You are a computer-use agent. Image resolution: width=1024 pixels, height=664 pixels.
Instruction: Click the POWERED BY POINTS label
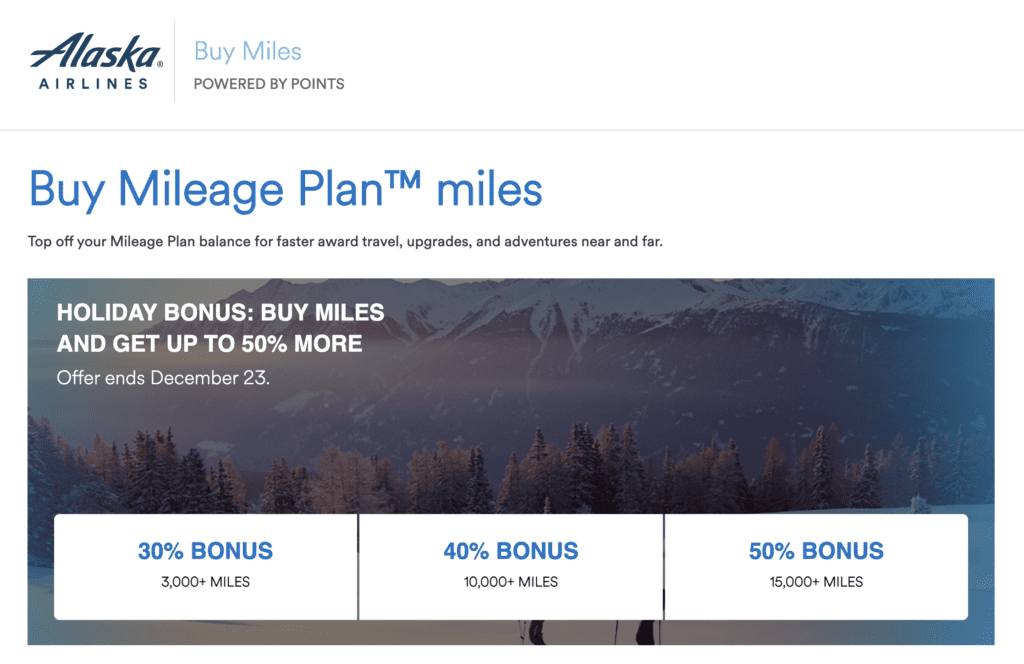point(269,84)
